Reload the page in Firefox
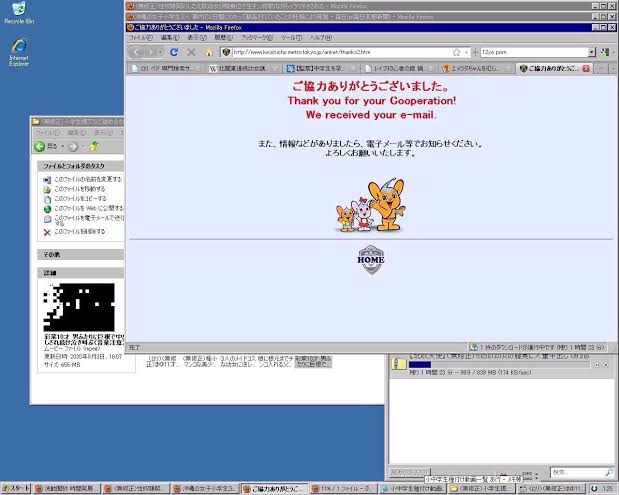 (x=174, y=52)
